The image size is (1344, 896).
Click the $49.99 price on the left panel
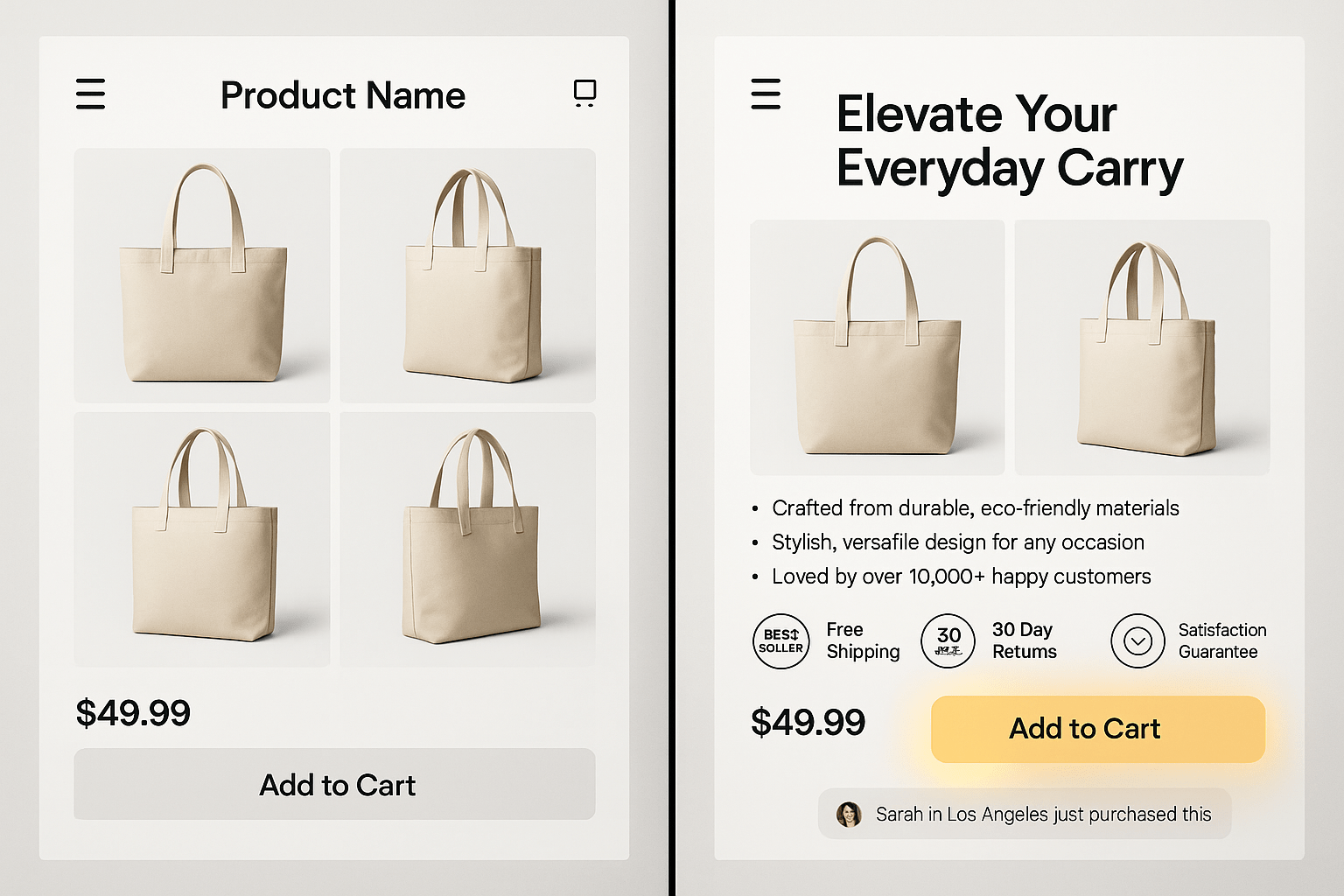click(133, 713)
